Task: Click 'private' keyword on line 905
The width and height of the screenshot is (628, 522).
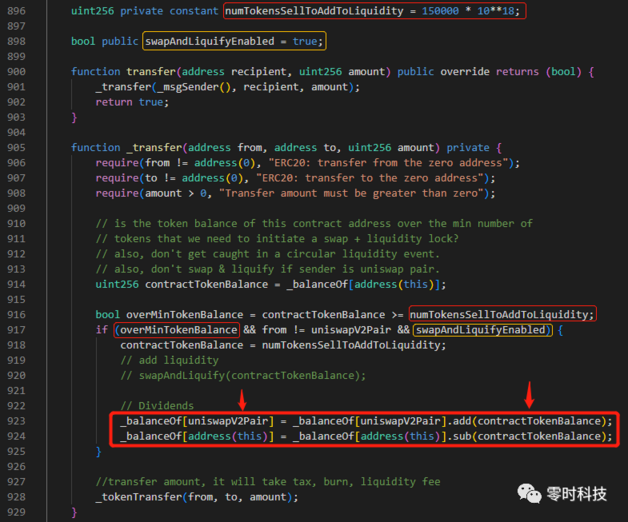Action: click(x=468, y=147)
